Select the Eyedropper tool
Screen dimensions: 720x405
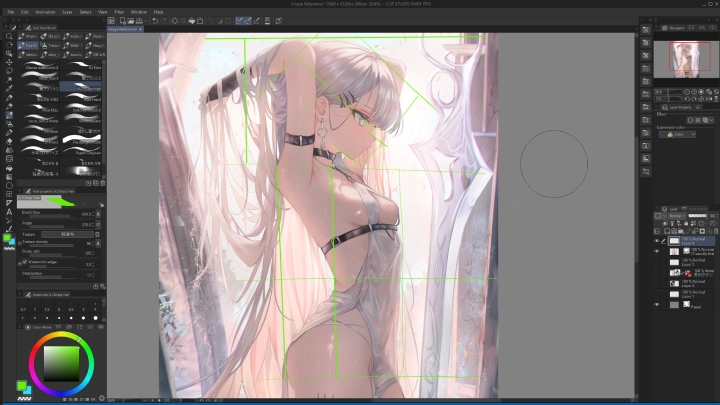coord(9,89)
